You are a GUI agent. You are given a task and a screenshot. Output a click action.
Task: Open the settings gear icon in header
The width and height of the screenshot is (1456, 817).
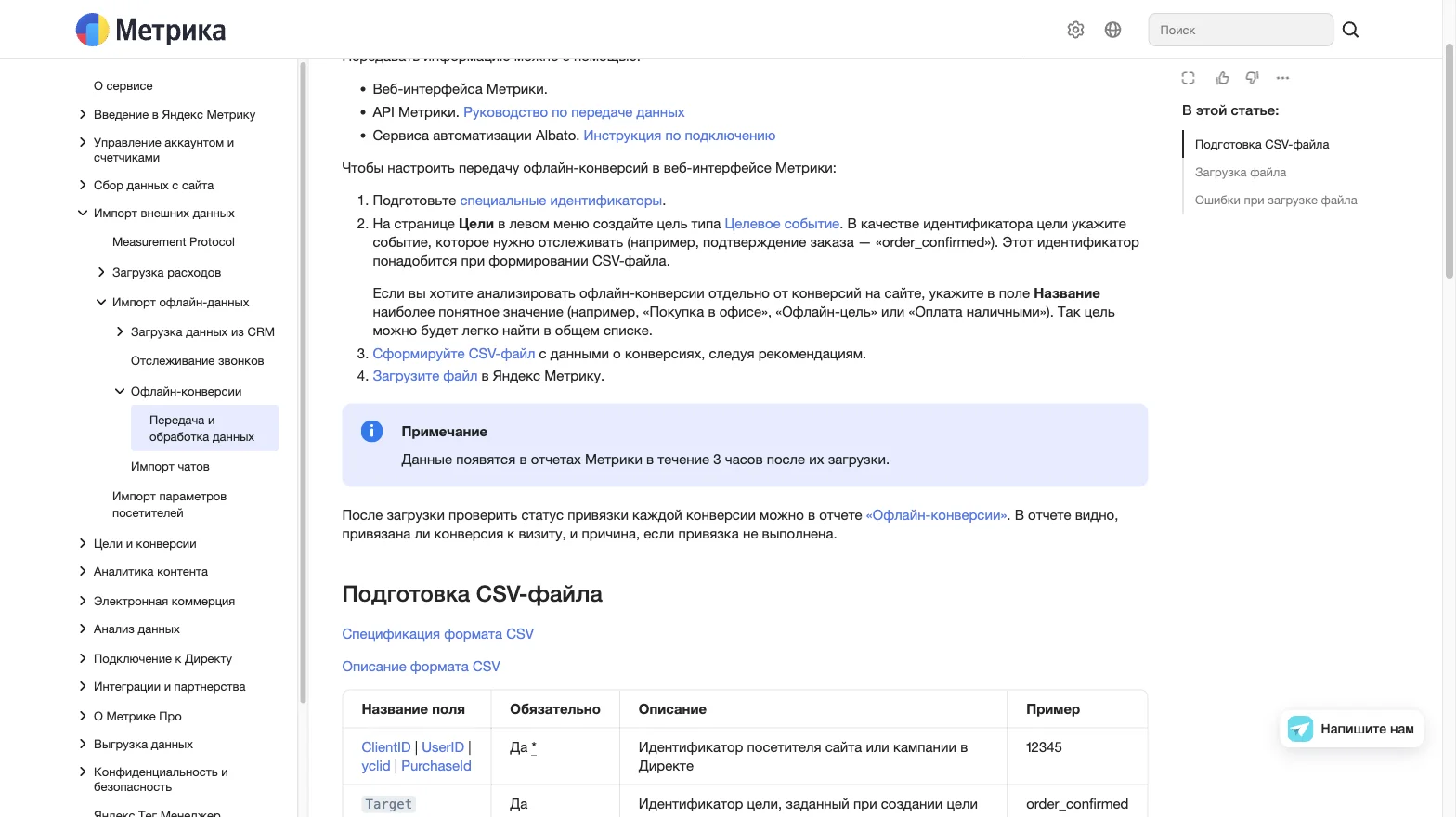coord(1075,30)
